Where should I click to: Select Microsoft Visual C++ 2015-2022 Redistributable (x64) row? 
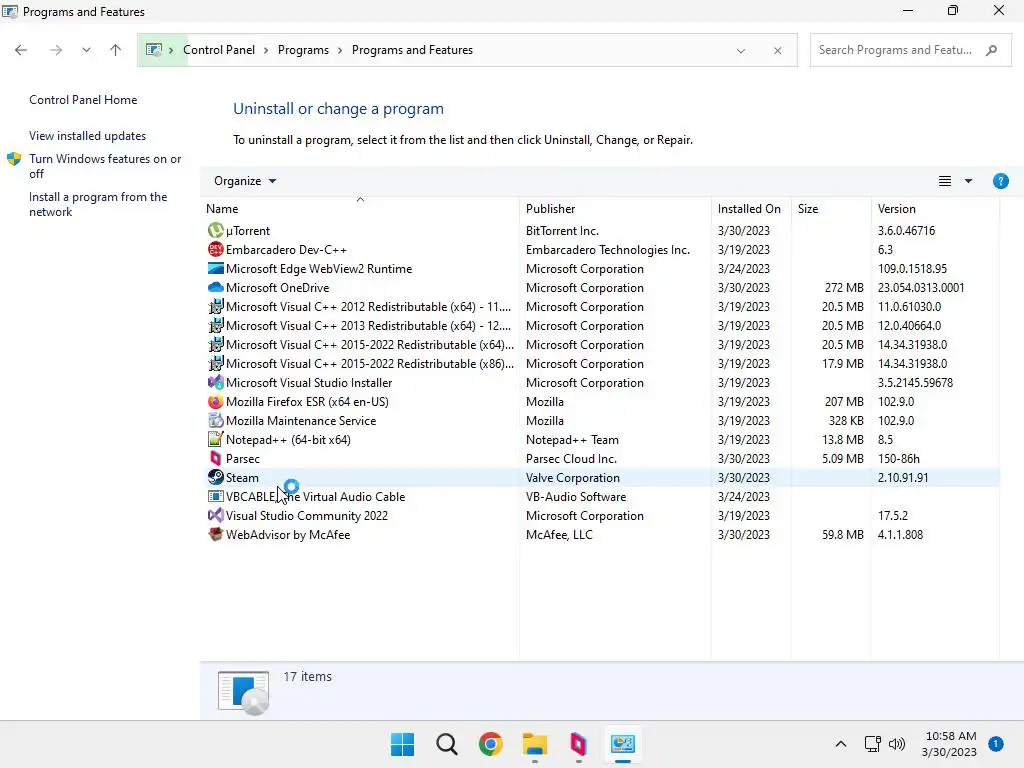[600, 345]
